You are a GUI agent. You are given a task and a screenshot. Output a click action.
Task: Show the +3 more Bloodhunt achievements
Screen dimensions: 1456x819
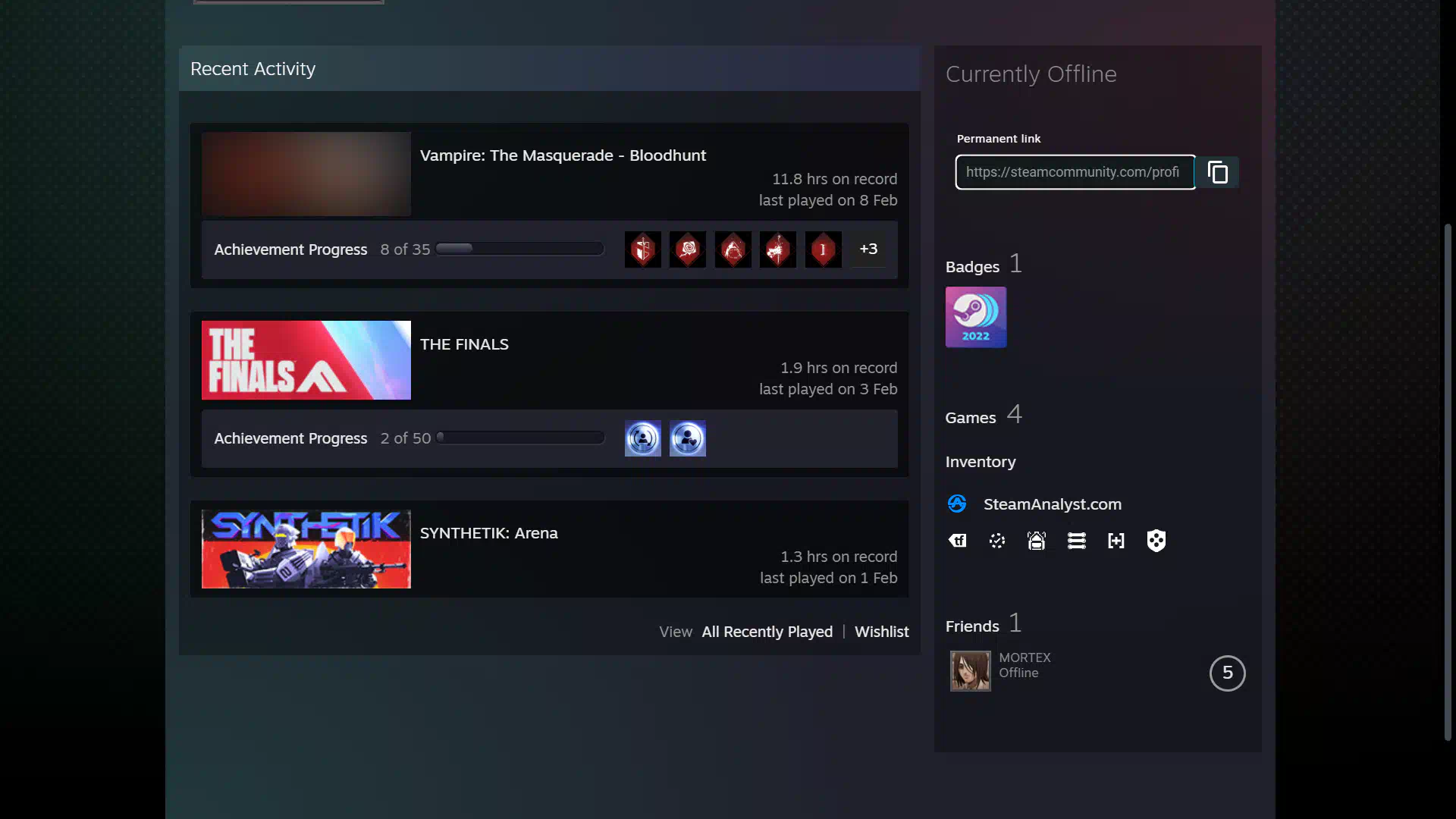tap(868, 249)
